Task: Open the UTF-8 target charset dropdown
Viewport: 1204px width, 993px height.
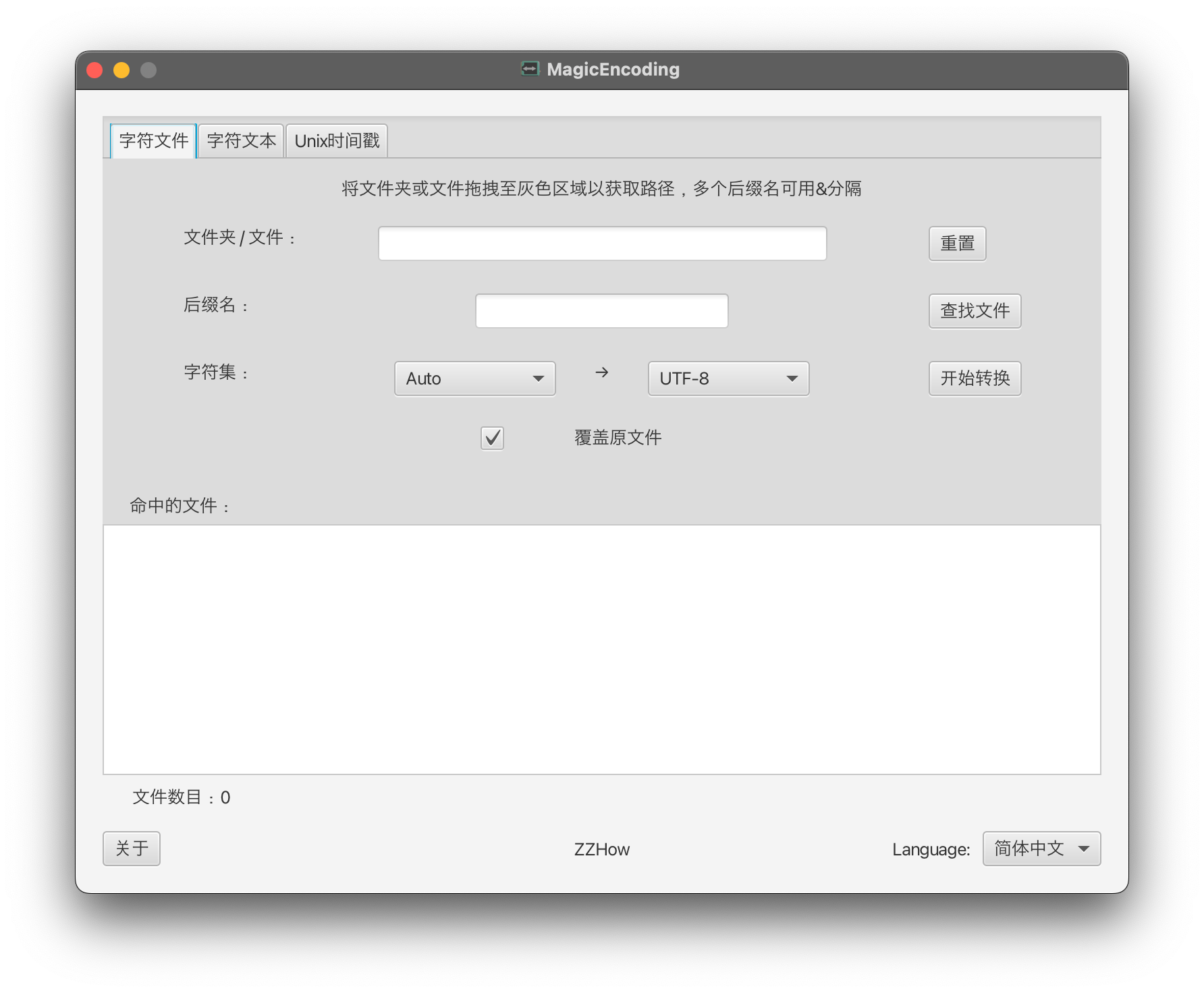Action: pyautogui.click(x=729, y=378)
